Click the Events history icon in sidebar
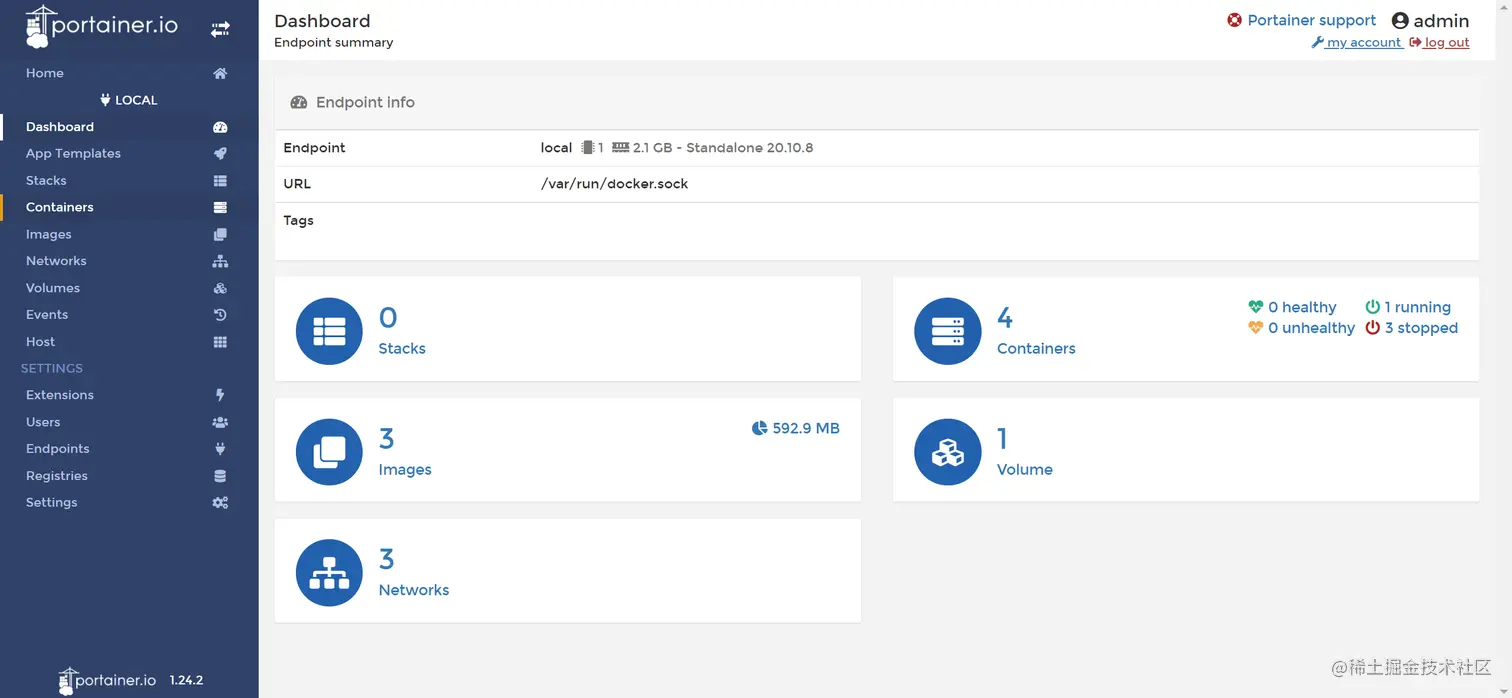Screen dimensions: 1512x698 [x=220, y=315]
